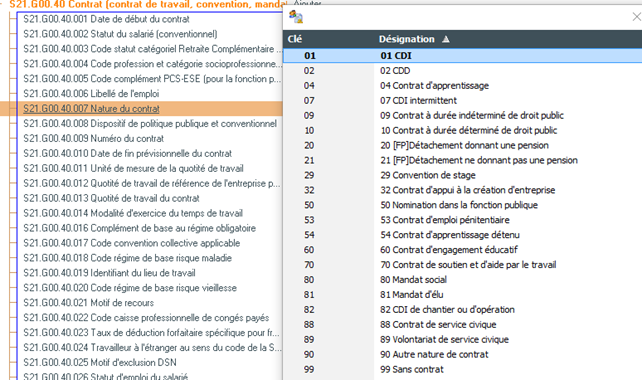Choose 21 [FP]Détachement ne donnant pas une pension

[479, 160]
